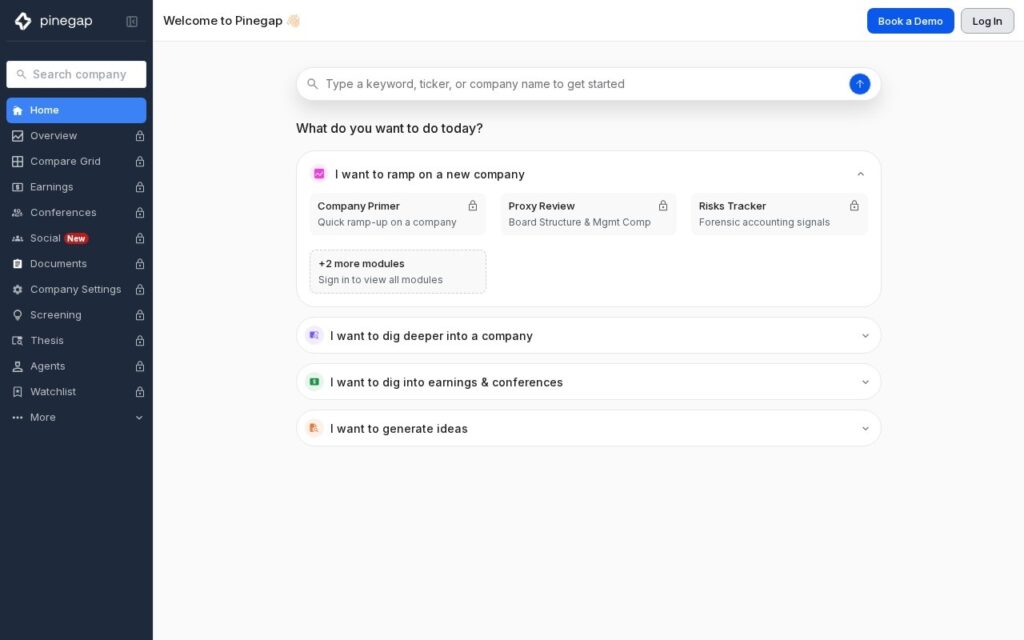Collapse the sidebar with the panel icon
The width and height of the screenshot is (1024, 640).
click(x=132, y=22)
